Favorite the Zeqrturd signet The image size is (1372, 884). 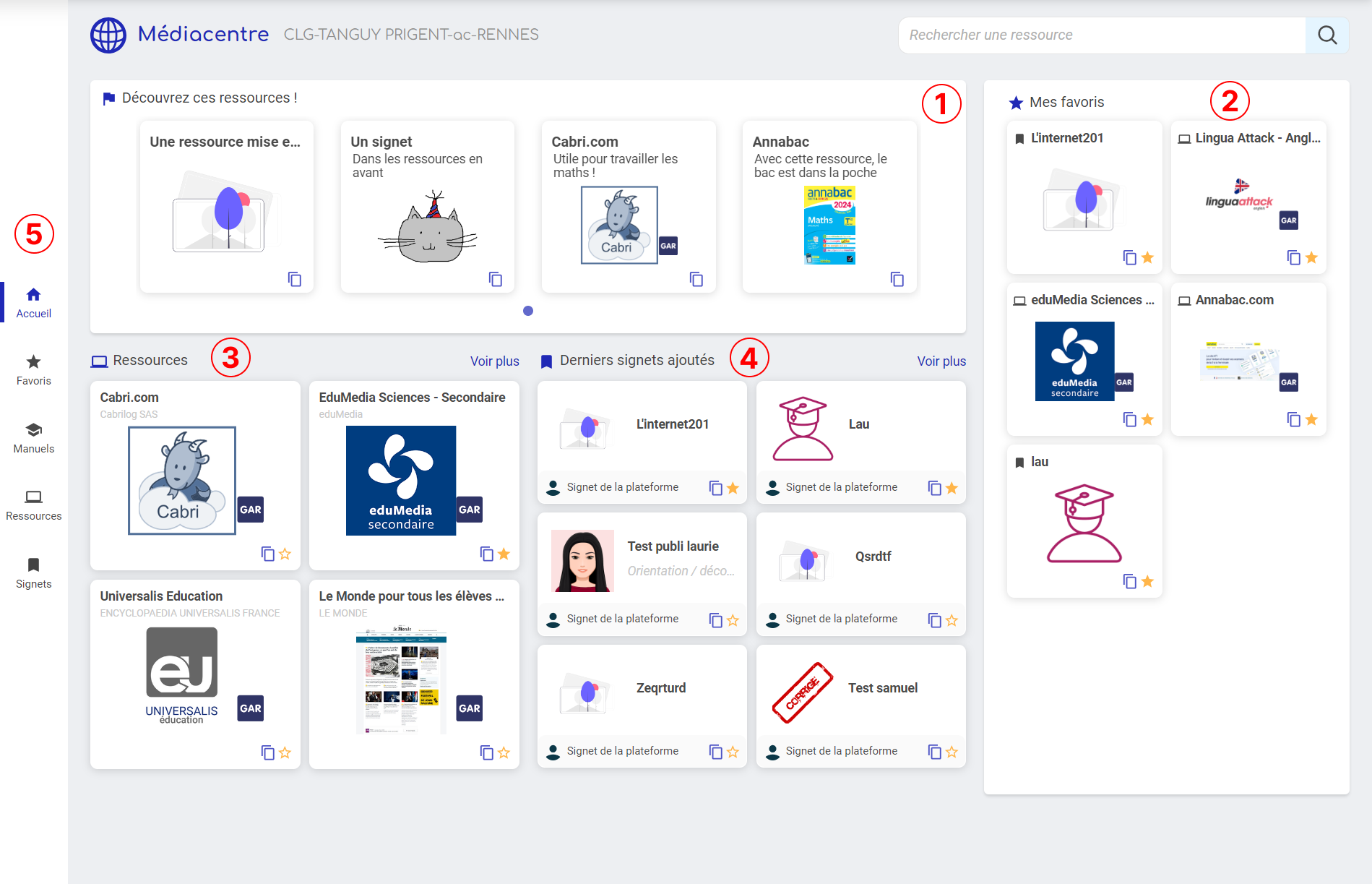733,752
